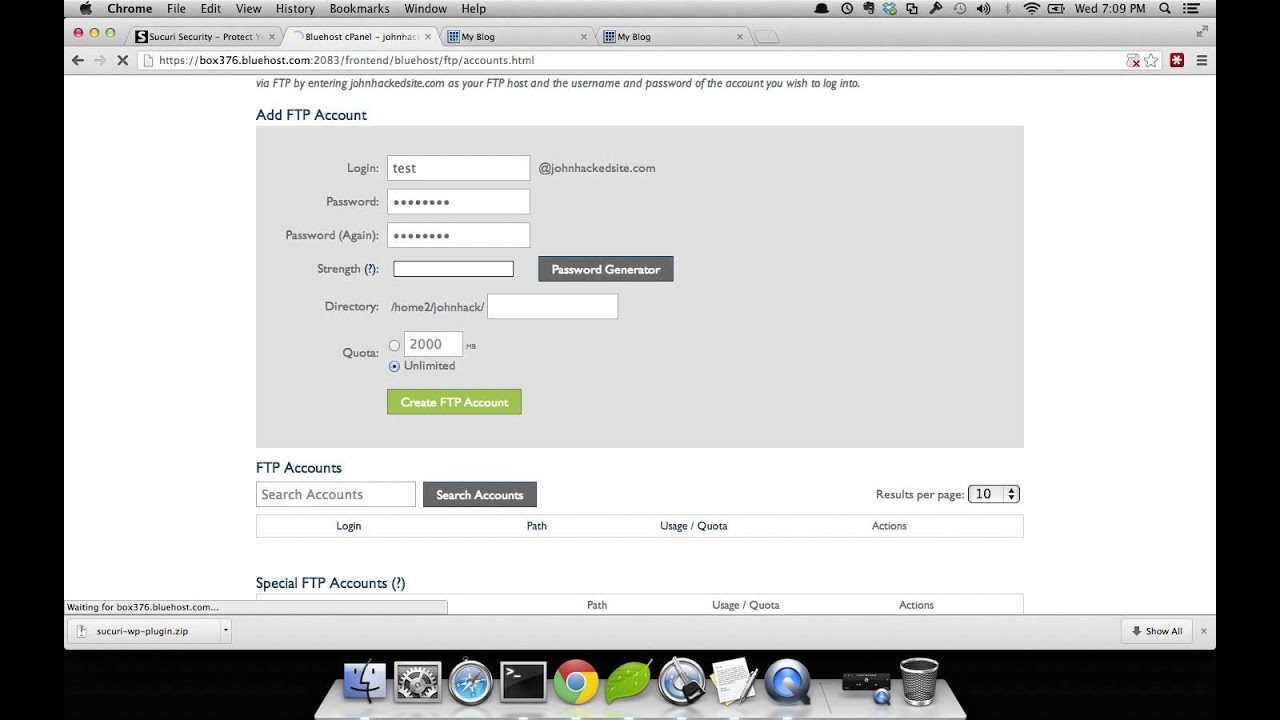Open the Chrome application menu
1280x720 pixels.
coord(130,8)
